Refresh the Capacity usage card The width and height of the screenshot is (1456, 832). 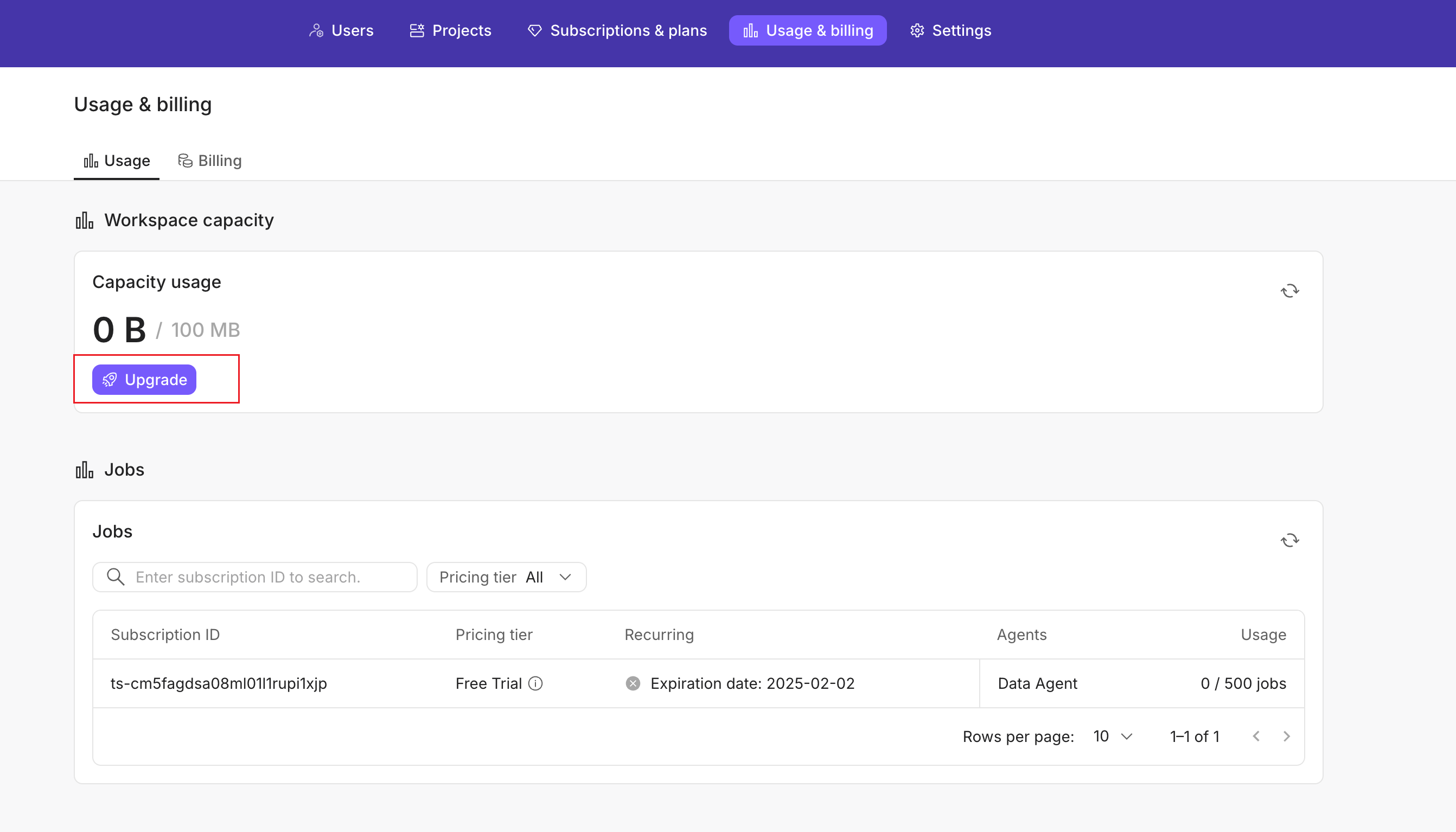[x=1289, y=291]
